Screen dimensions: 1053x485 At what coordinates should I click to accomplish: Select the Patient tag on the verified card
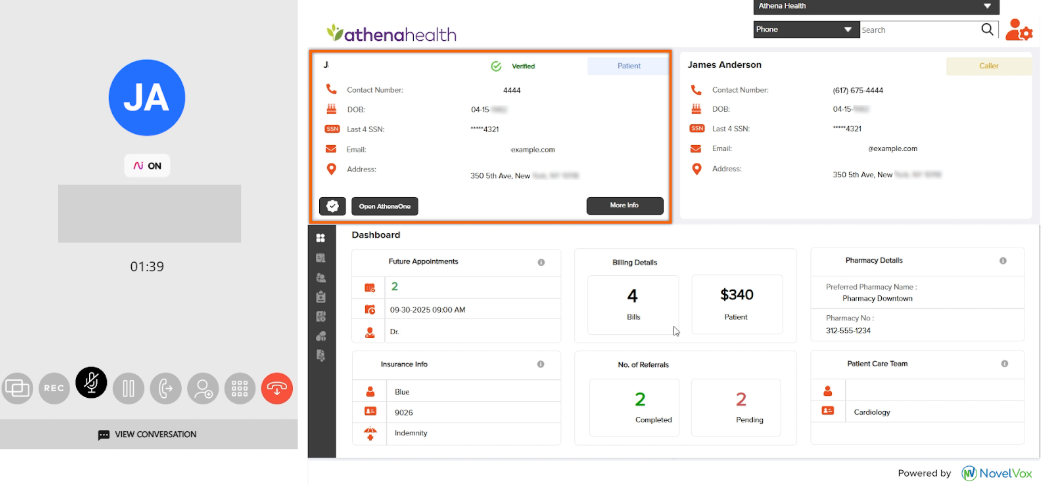(629, 66)
